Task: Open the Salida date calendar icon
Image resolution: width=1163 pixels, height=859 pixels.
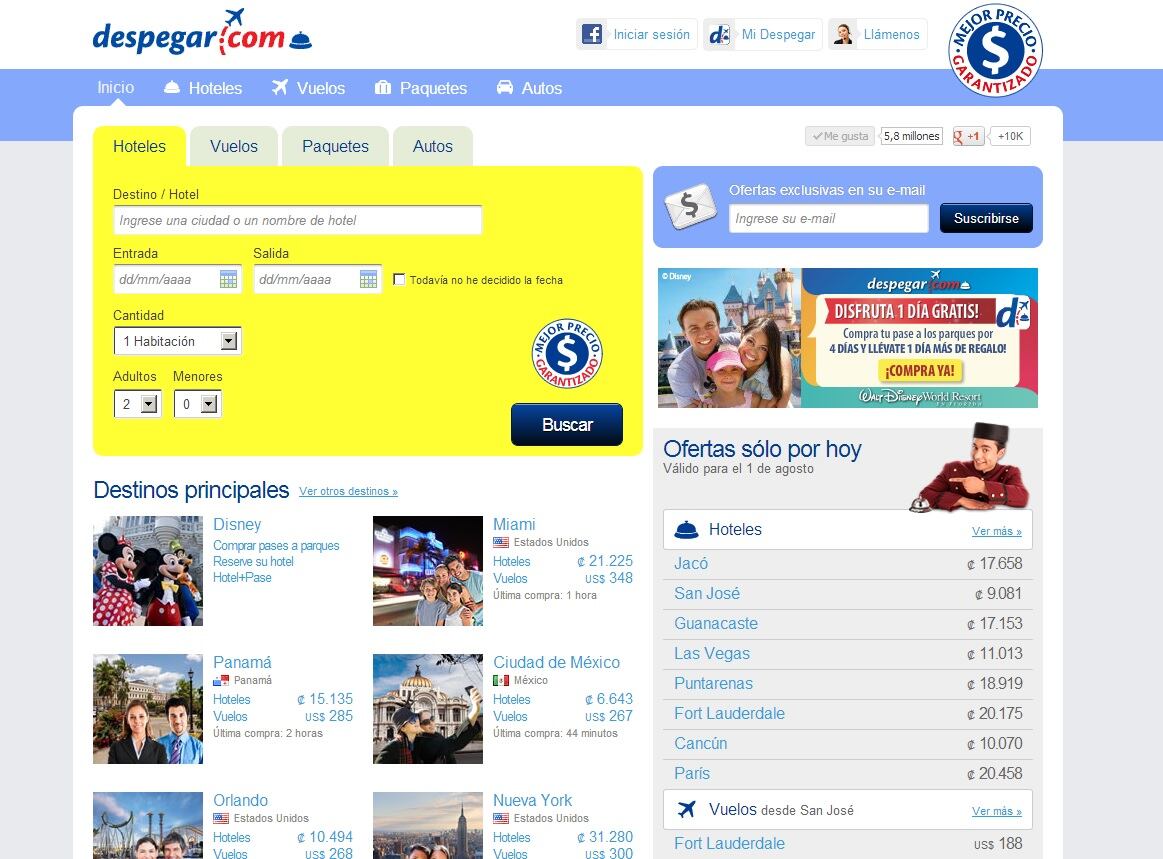Action: point(368,279)
